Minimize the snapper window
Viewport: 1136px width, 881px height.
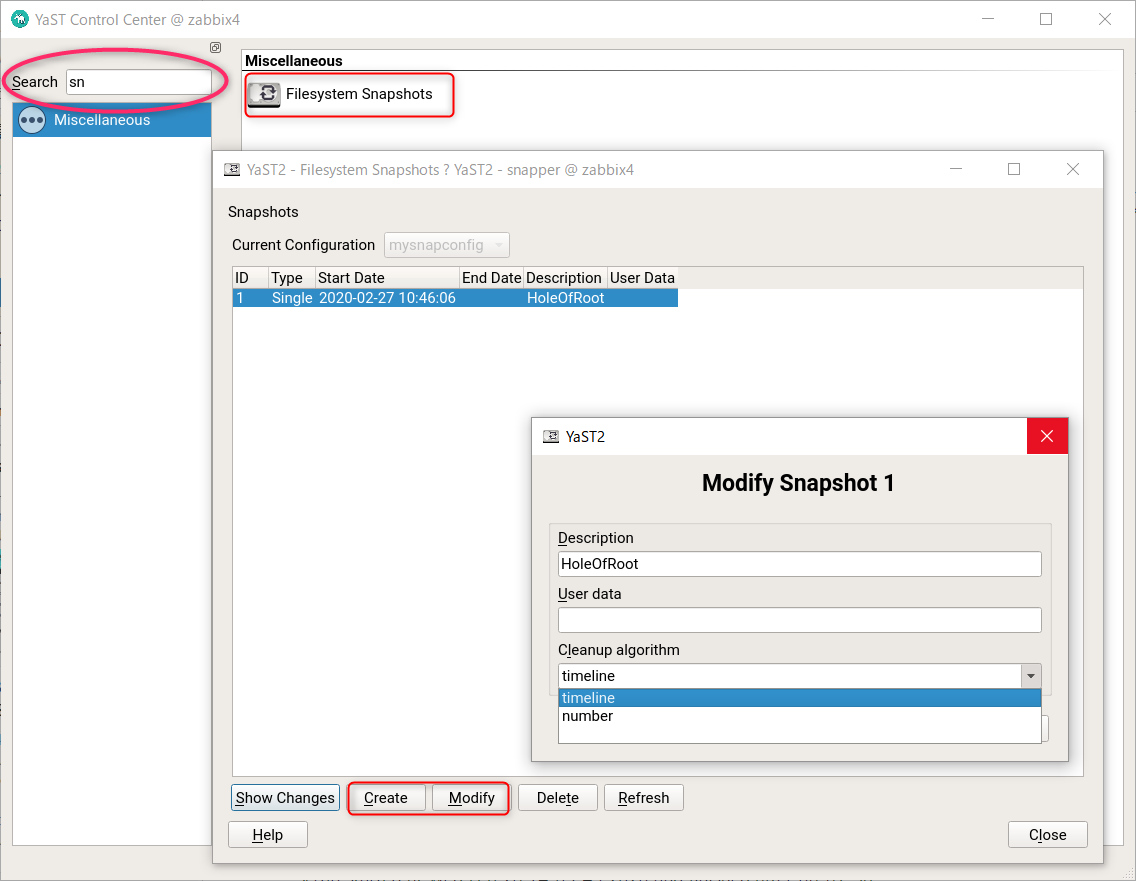click(956, 169)
